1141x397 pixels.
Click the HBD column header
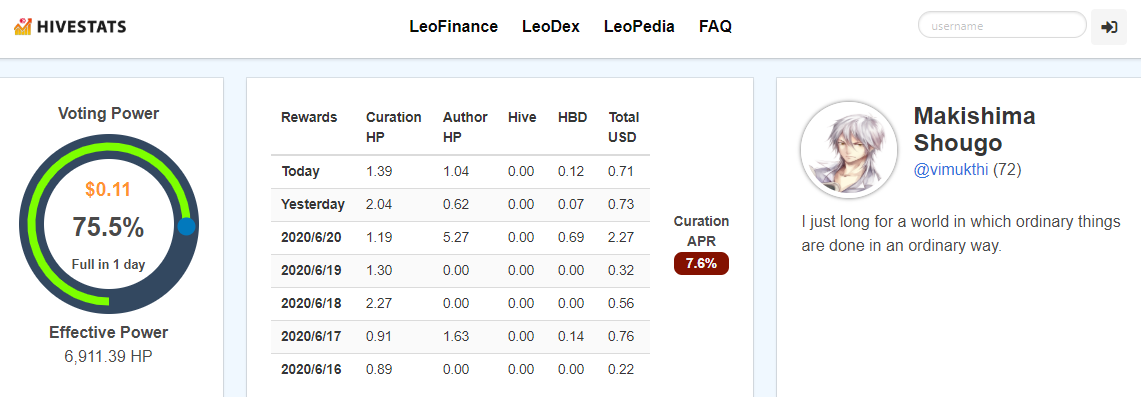point(573,117)
